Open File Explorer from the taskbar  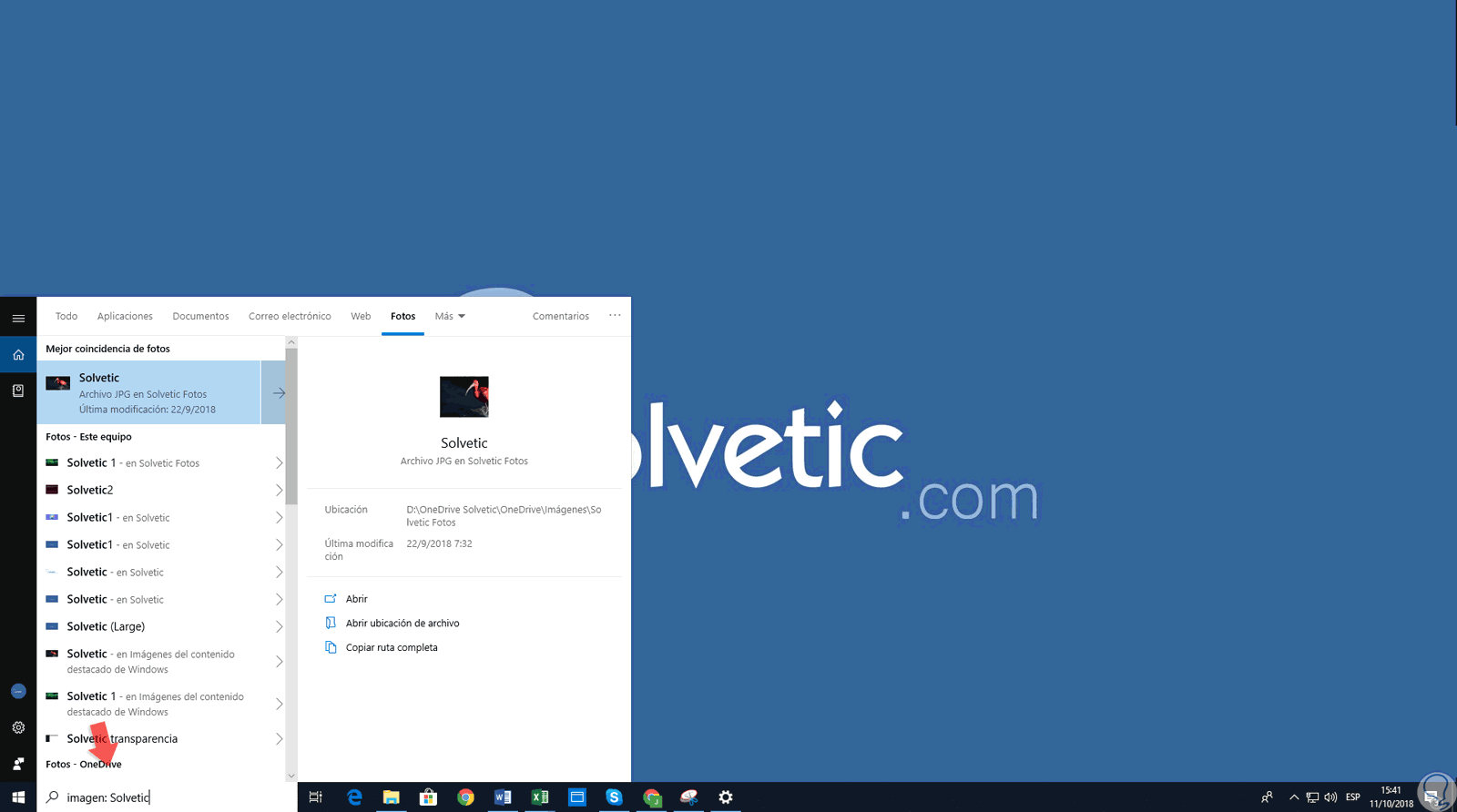point(392,797)
